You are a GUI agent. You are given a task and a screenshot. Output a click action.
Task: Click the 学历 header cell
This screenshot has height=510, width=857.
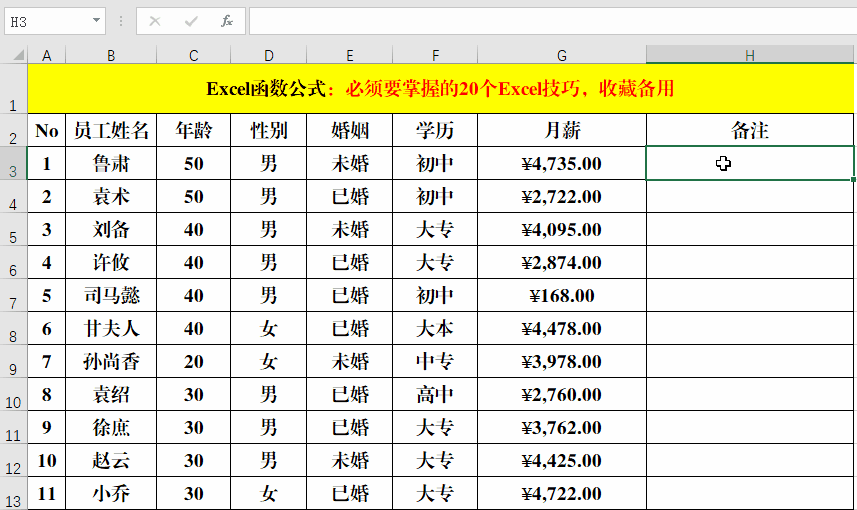(x=435, y=130)
